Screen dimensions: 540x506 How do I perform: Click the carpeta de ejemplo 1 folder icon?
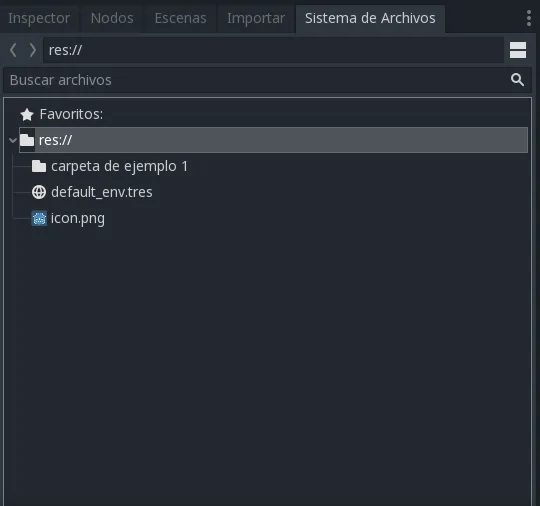click(x=39, y=166)
